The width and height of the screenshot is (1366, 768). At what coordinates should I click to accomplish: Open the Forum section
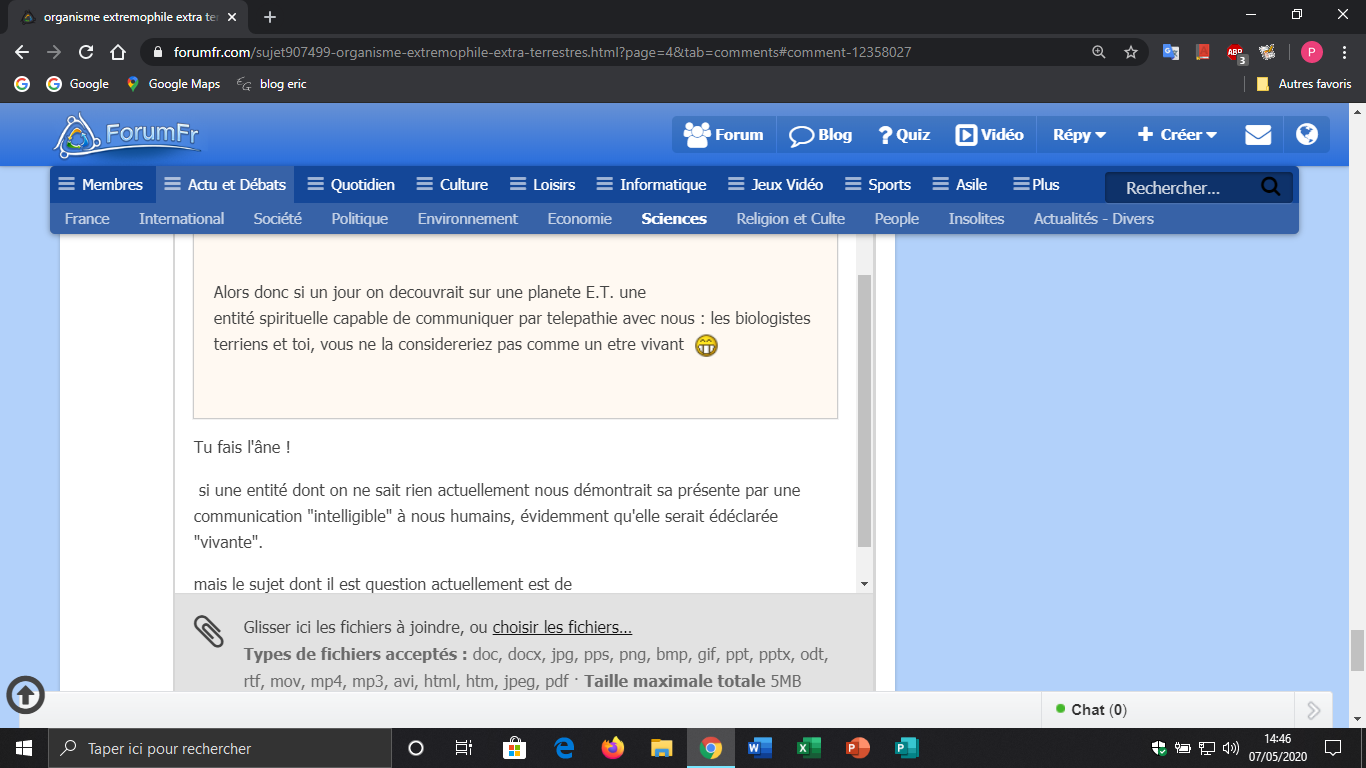[x=723, y=135]
